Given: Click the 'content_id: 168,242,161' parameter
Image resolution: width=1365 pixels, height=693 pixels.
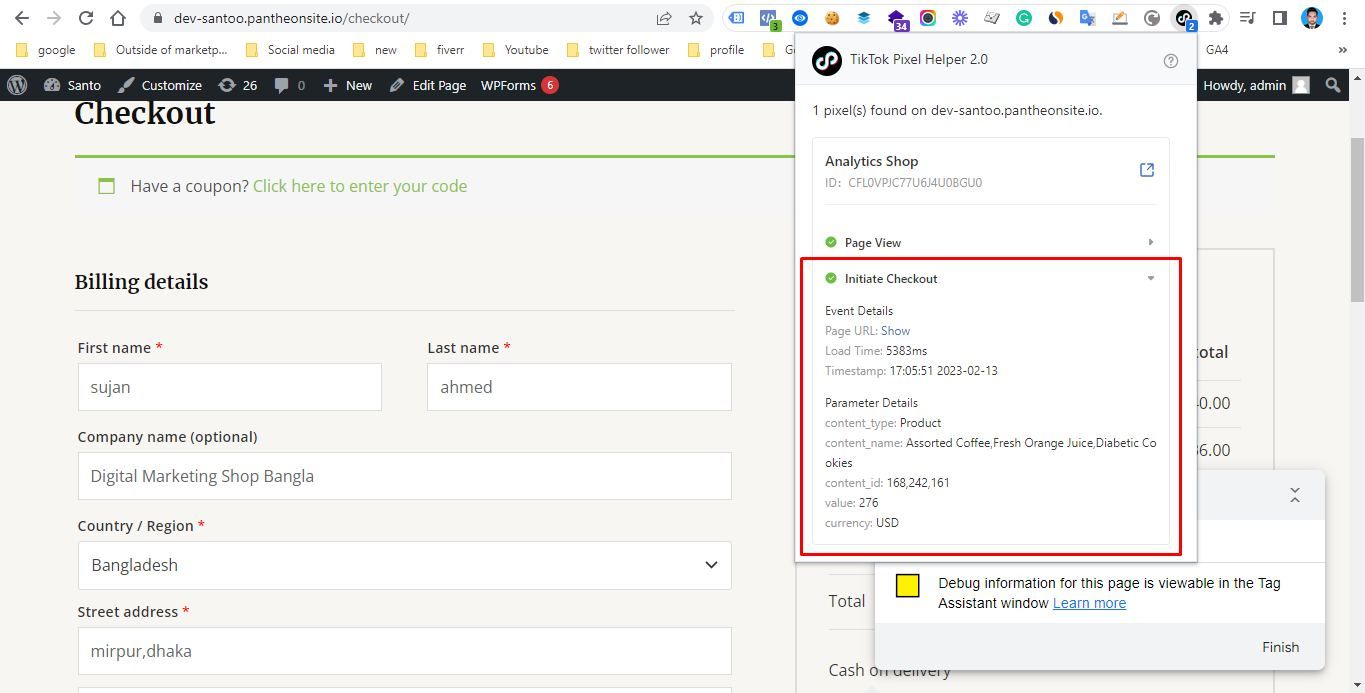Looking at the screenshot, I should tap(887, 483).
